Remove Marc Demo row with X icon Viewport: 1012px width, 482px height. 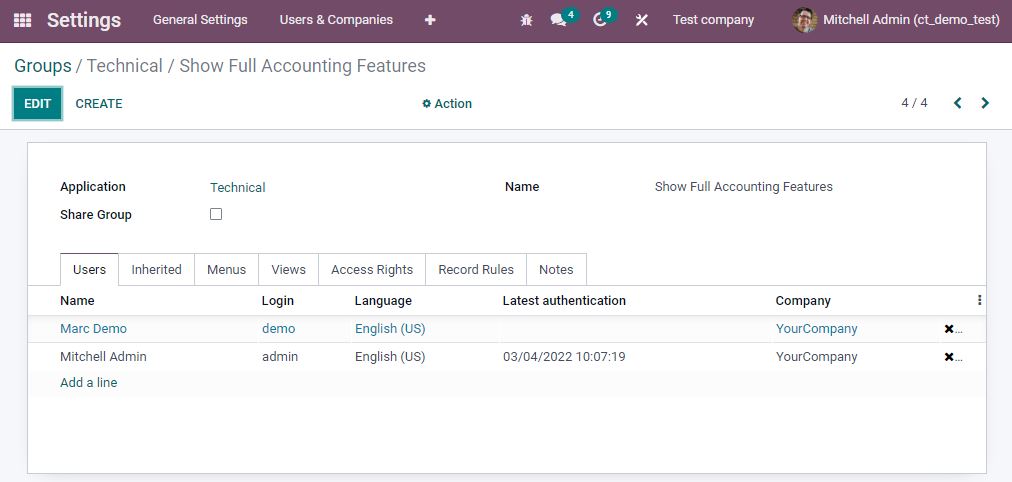[949, 329]
